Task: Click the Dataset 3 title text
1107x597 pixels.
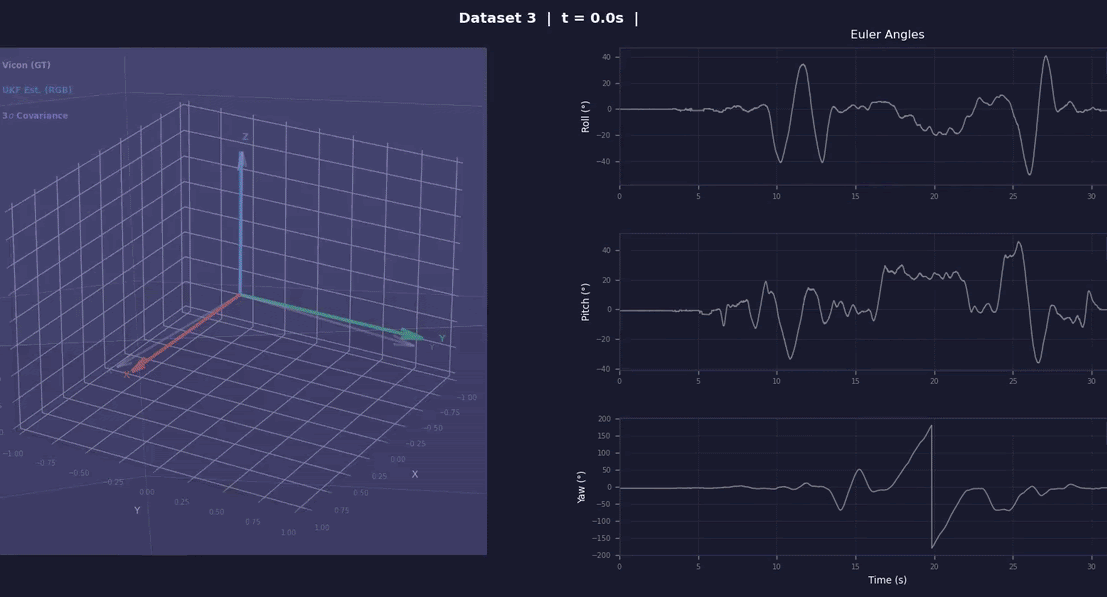Action: (497, 18)
